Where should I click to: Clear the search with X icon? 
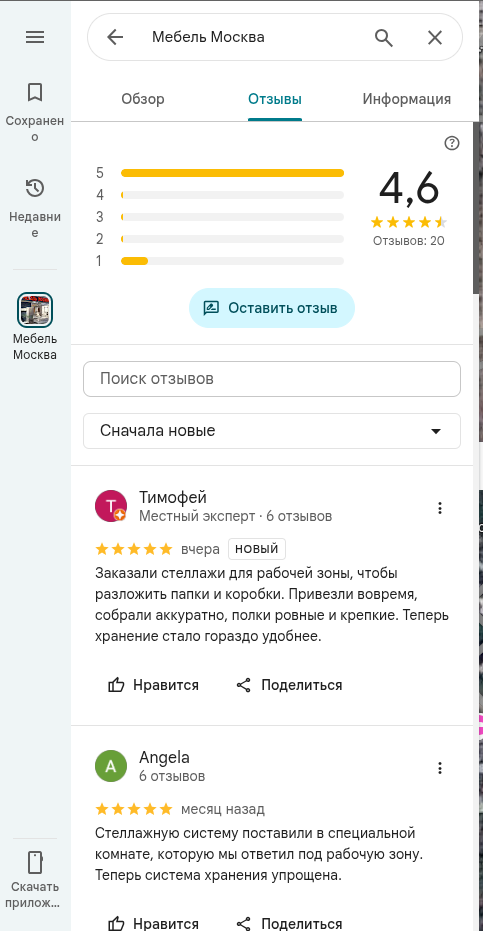pyautogui.click(x=435, y=37)
